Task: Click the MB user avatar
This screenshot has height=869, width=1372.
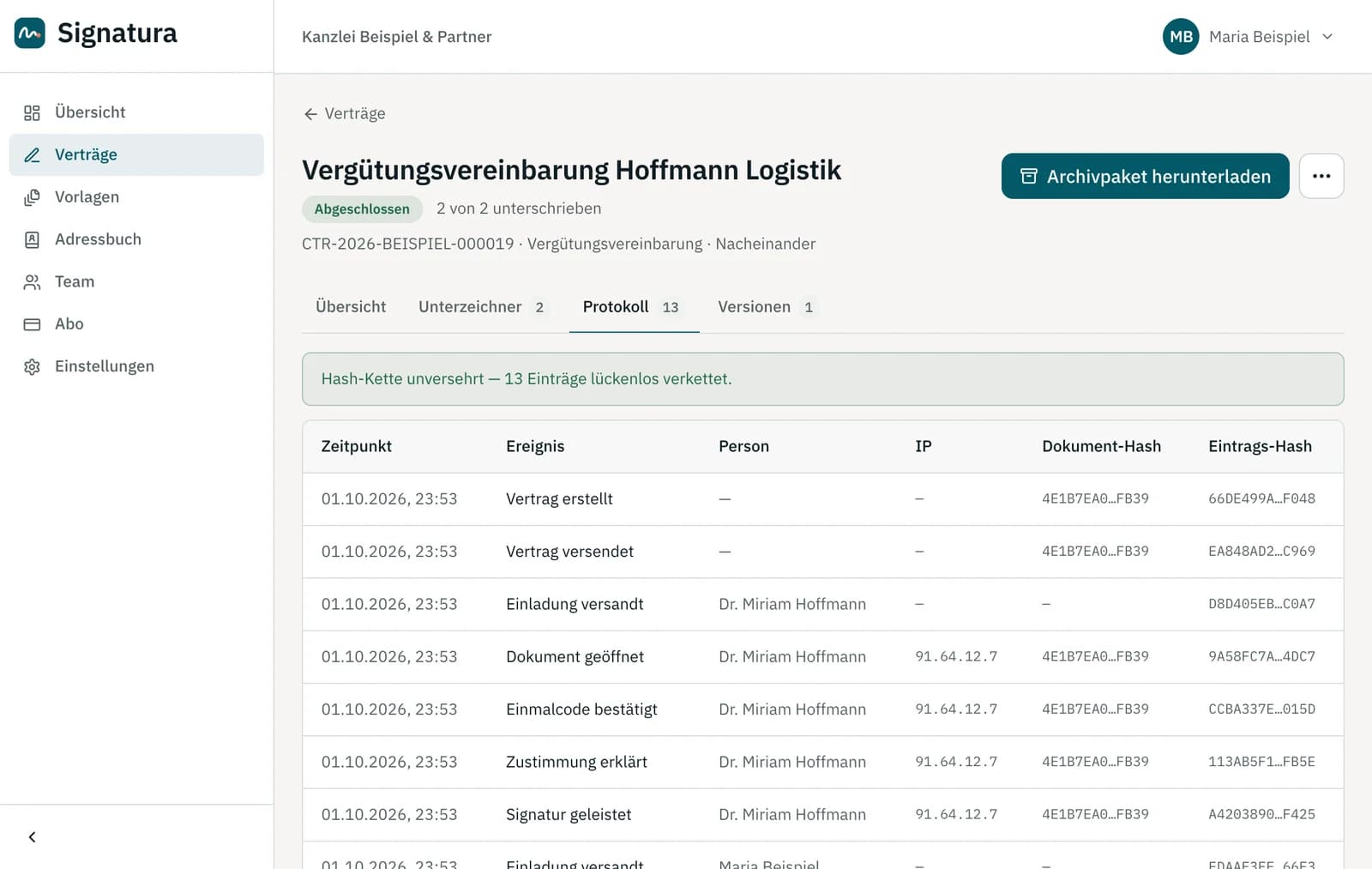Action: pyautogui.click(x=1181, y=37)
